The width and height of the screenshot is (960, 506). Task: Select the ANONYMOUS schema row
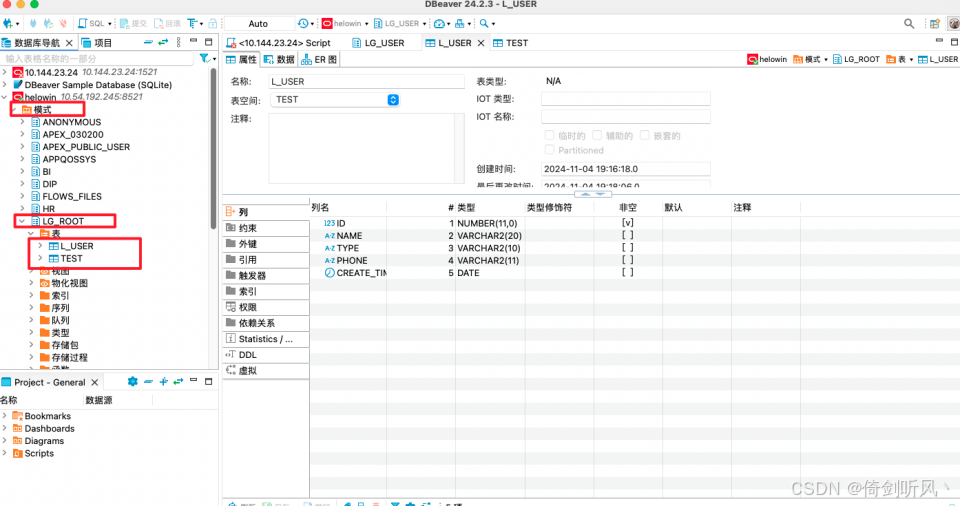(x=72, y=122)
